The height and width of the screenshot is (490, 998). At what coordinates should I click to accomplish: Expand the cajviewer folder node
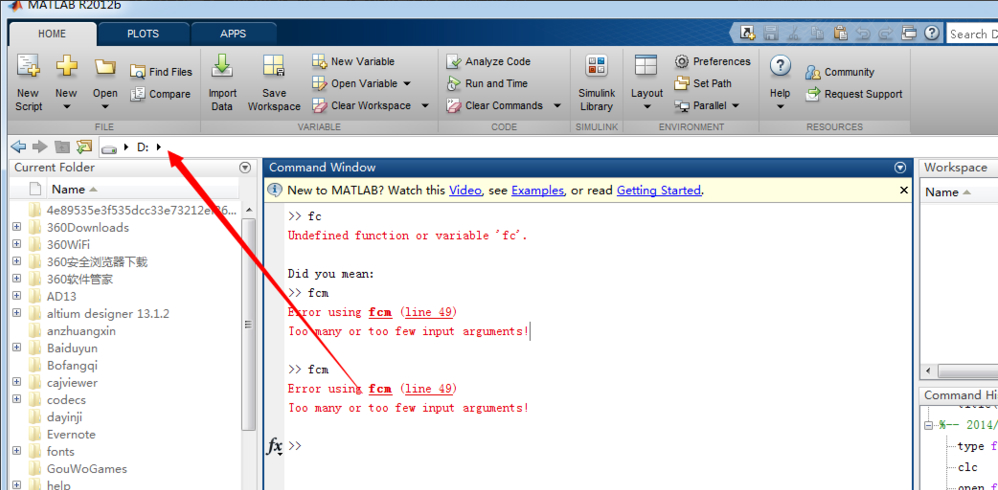click(x=17, y=382)
